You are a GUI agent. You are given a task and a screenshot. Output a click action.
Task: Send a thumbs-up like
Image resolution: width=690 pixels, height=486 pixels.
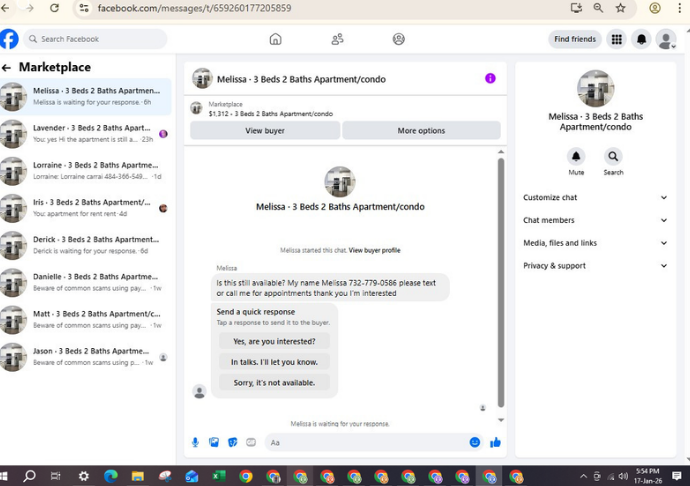pyautogui.click(x=495, y=442)
